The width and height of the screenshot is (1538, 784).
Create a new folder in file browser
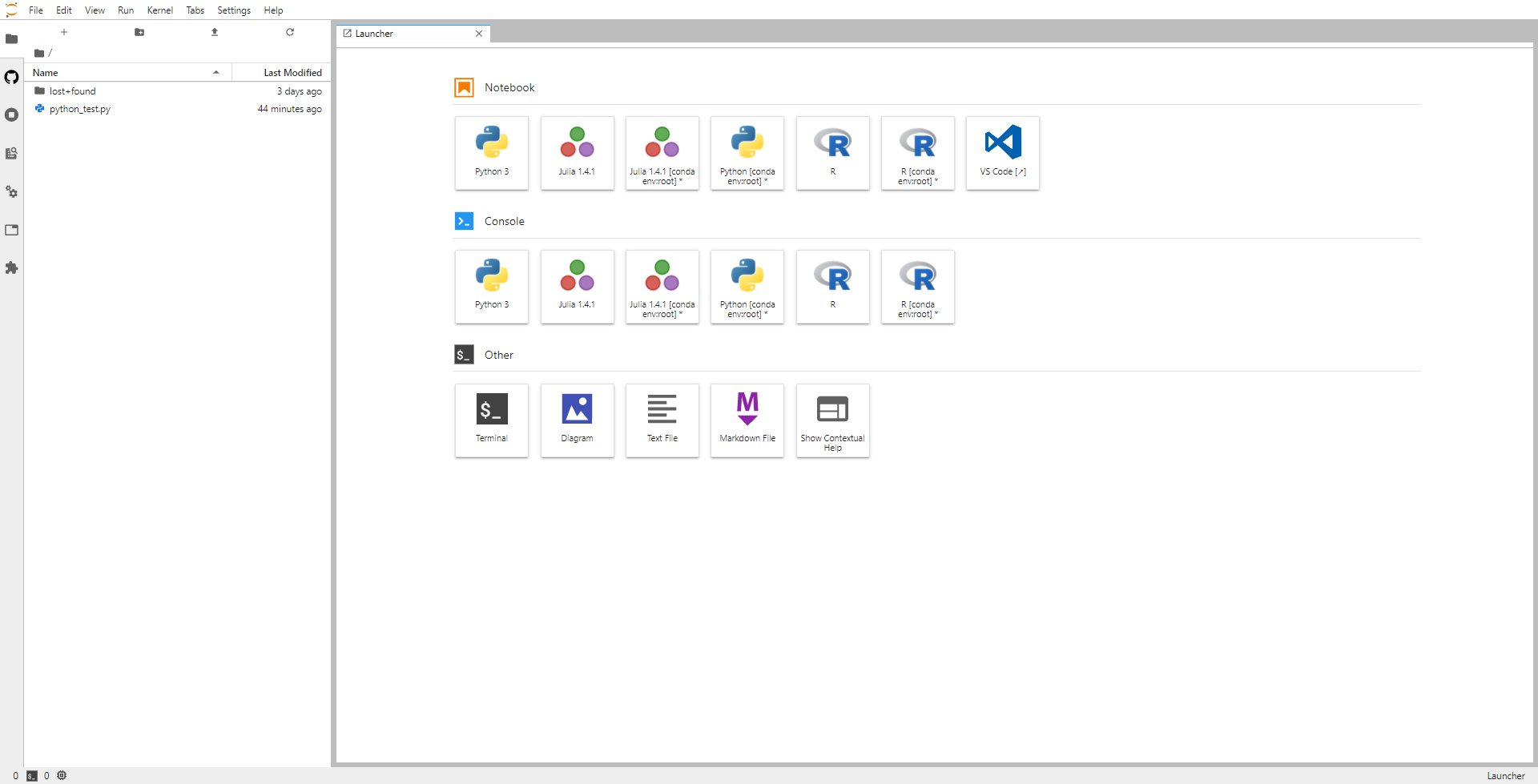coord(139,32)
